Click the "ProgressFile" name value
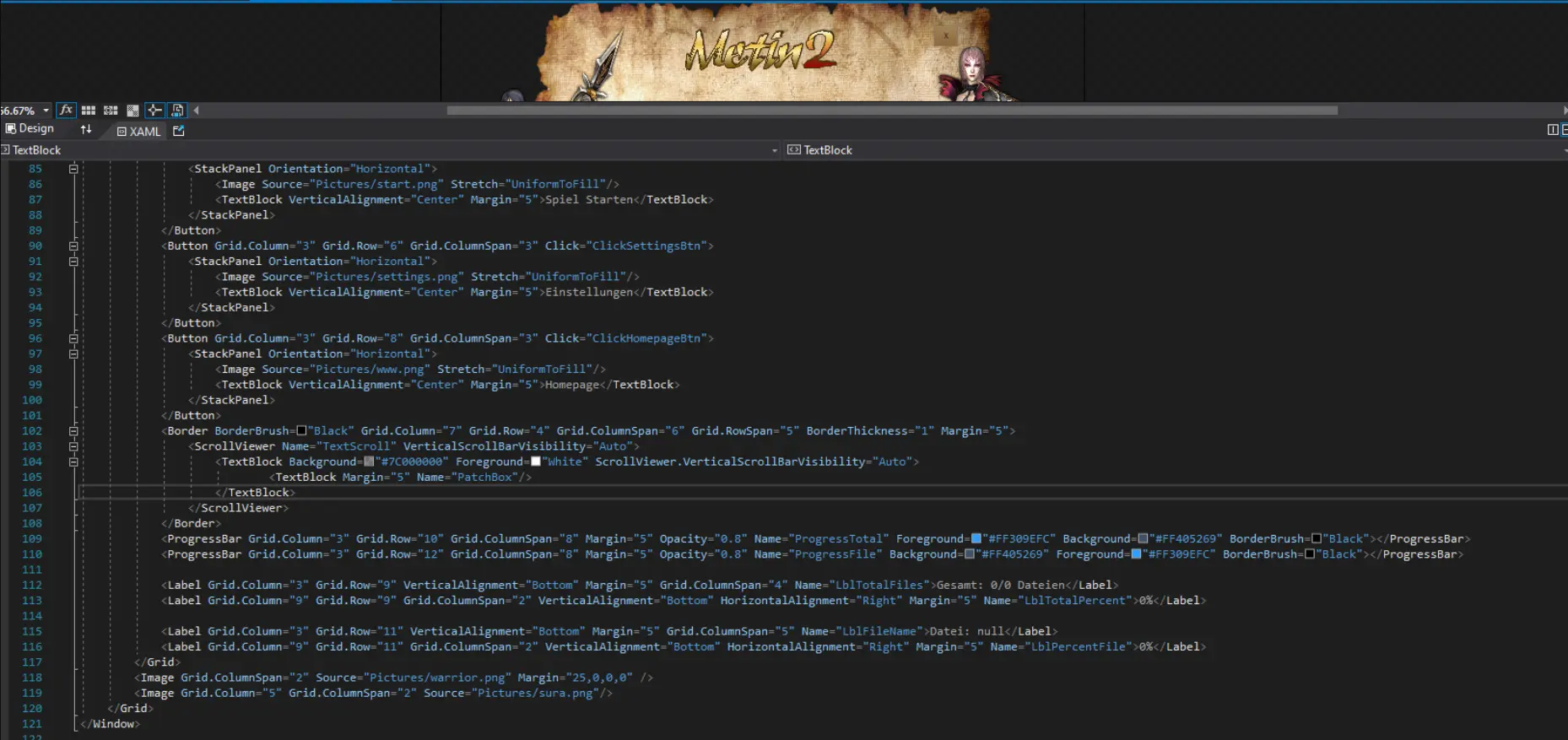This screenshot has width=1568, height=740. [x=835, y=554]
